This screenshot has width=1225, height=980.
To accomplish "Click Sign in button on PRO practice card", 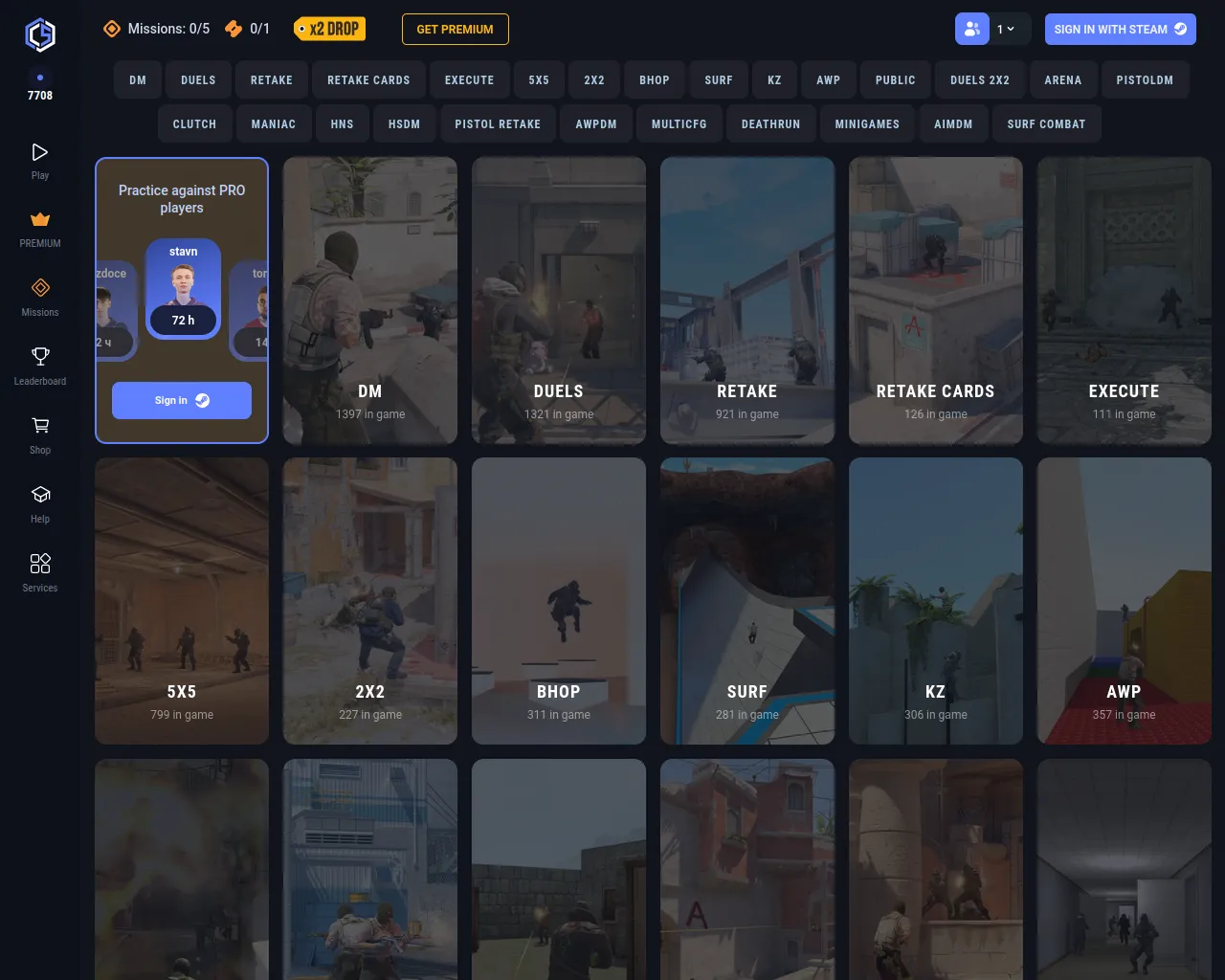I will tap(182, 401).
